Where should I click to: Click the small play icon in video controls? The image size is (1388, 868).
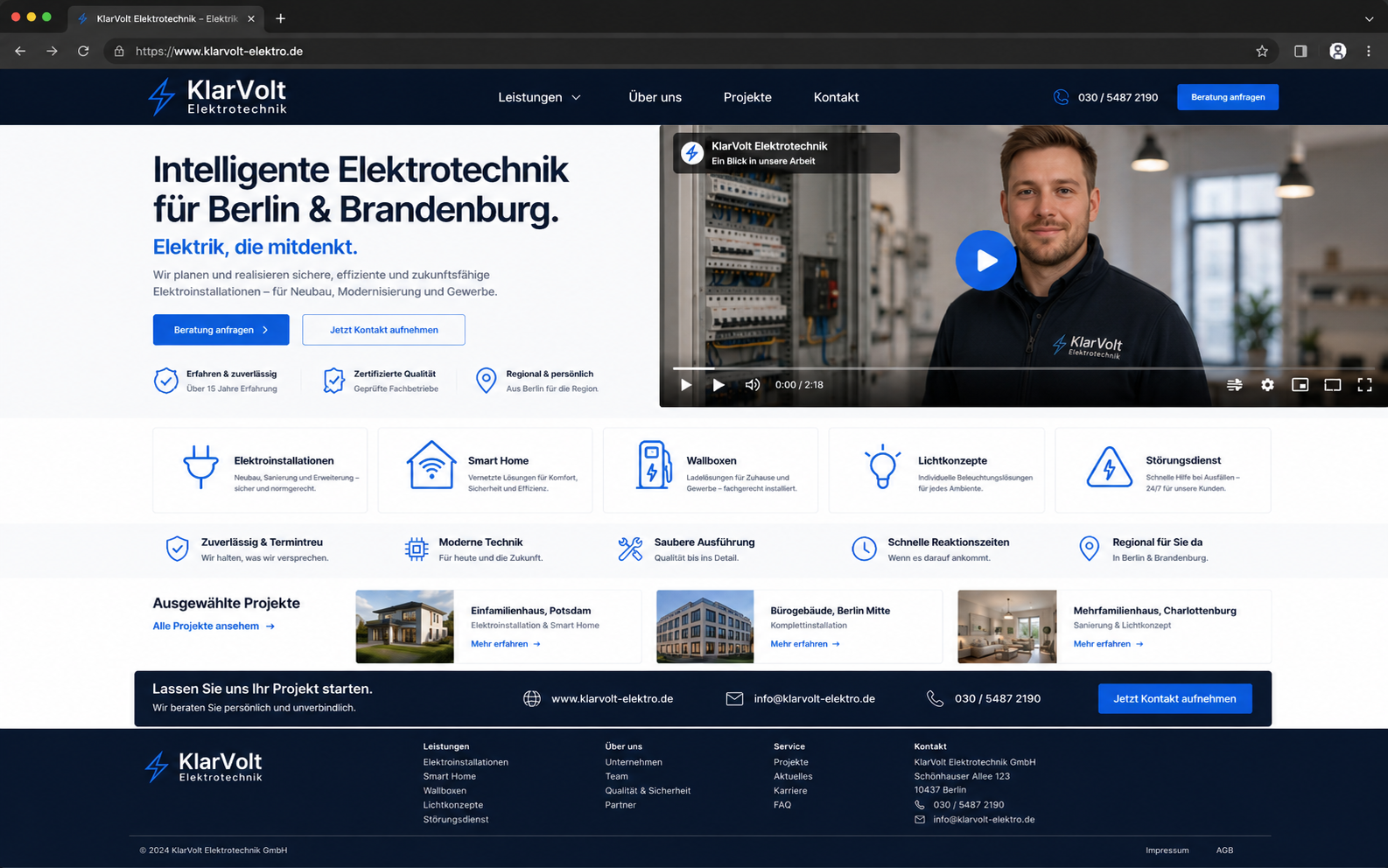coord(686,385)
